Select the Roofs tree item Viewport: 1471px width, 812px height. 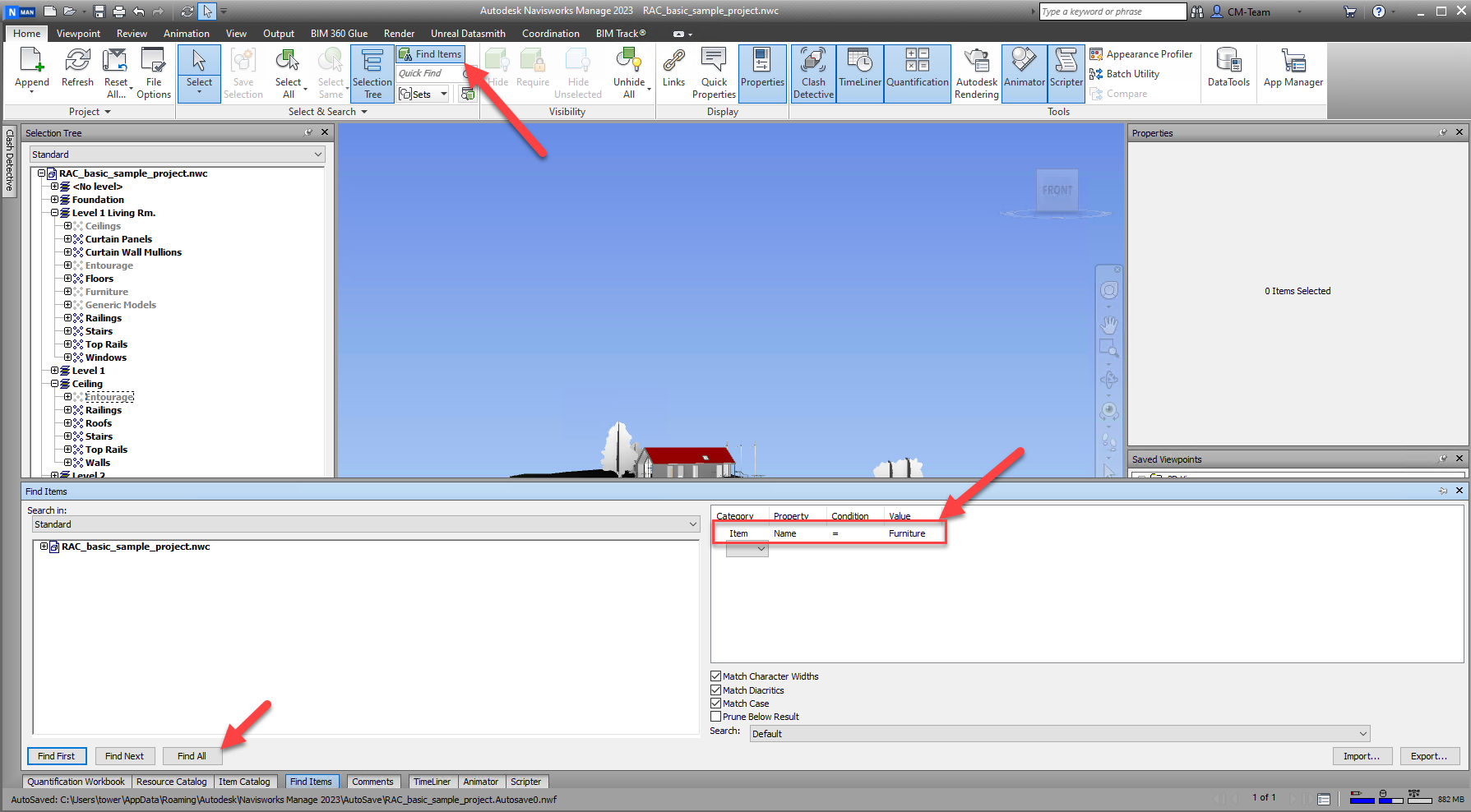99,423
